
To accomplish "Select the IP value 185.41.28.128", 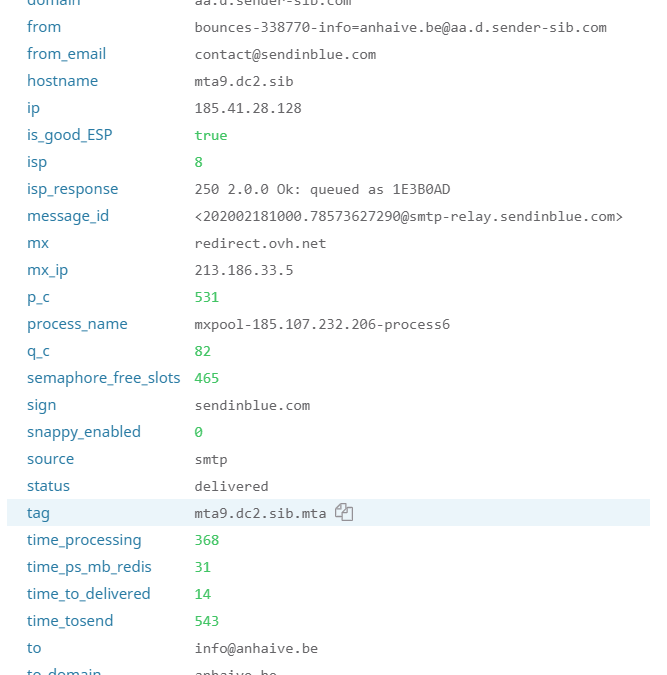I will [248, 108].
